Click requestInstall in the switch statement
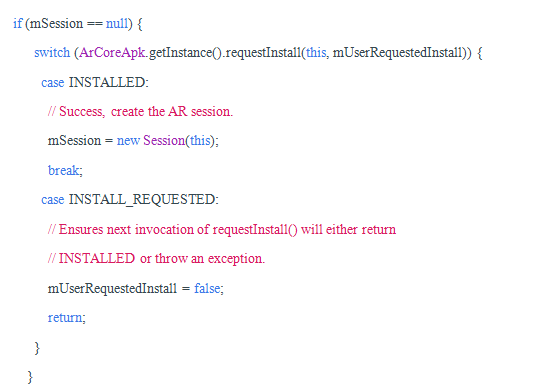 point(263,53)
